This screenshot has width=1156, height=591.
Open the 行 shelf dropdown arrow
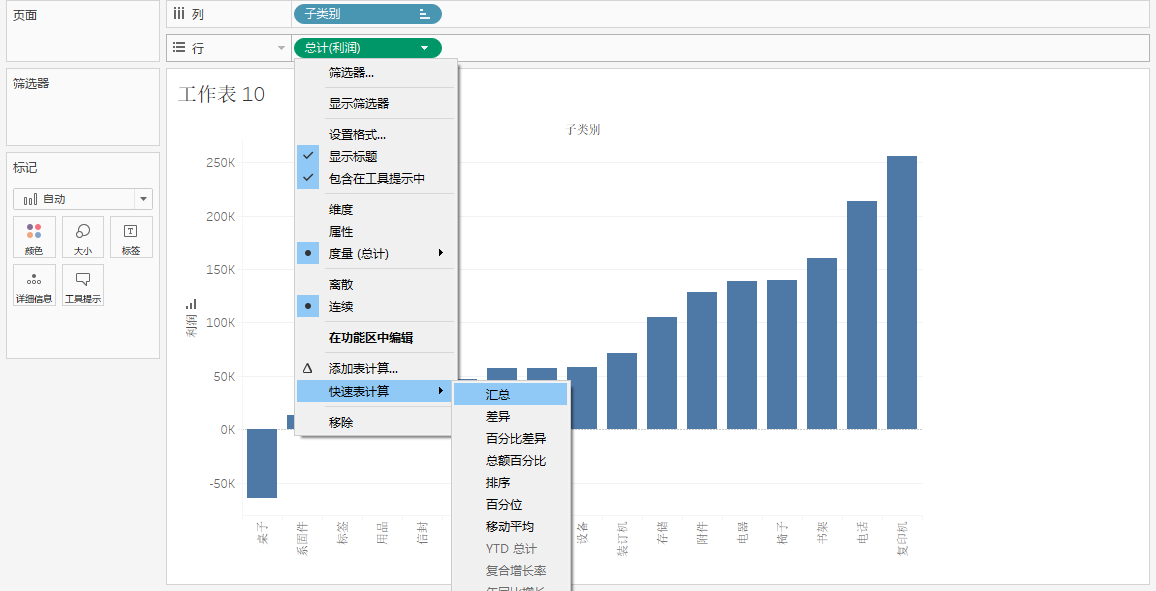[281, 49]
